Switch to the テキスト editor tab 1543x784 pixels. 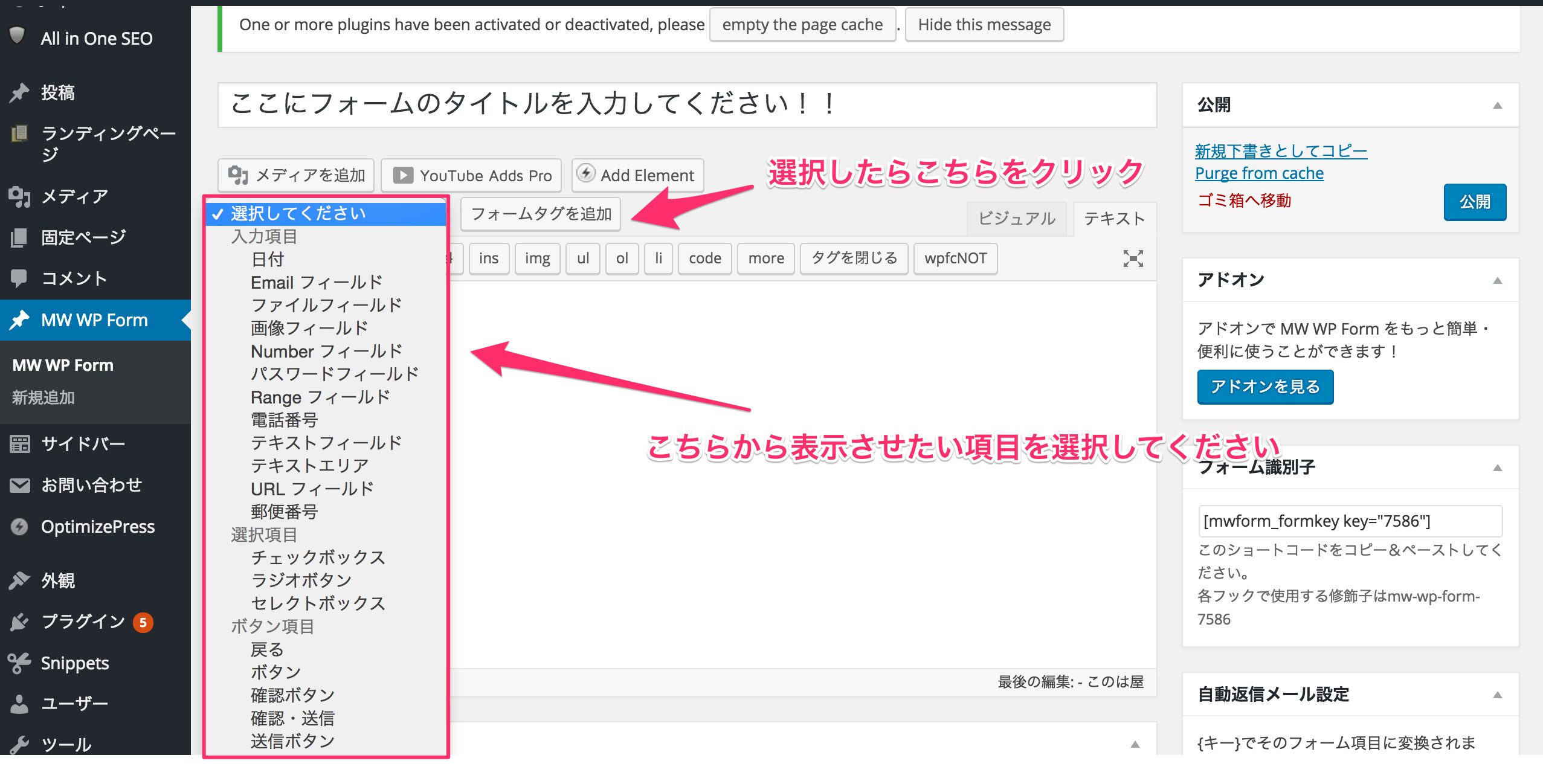click(1114, 218)
